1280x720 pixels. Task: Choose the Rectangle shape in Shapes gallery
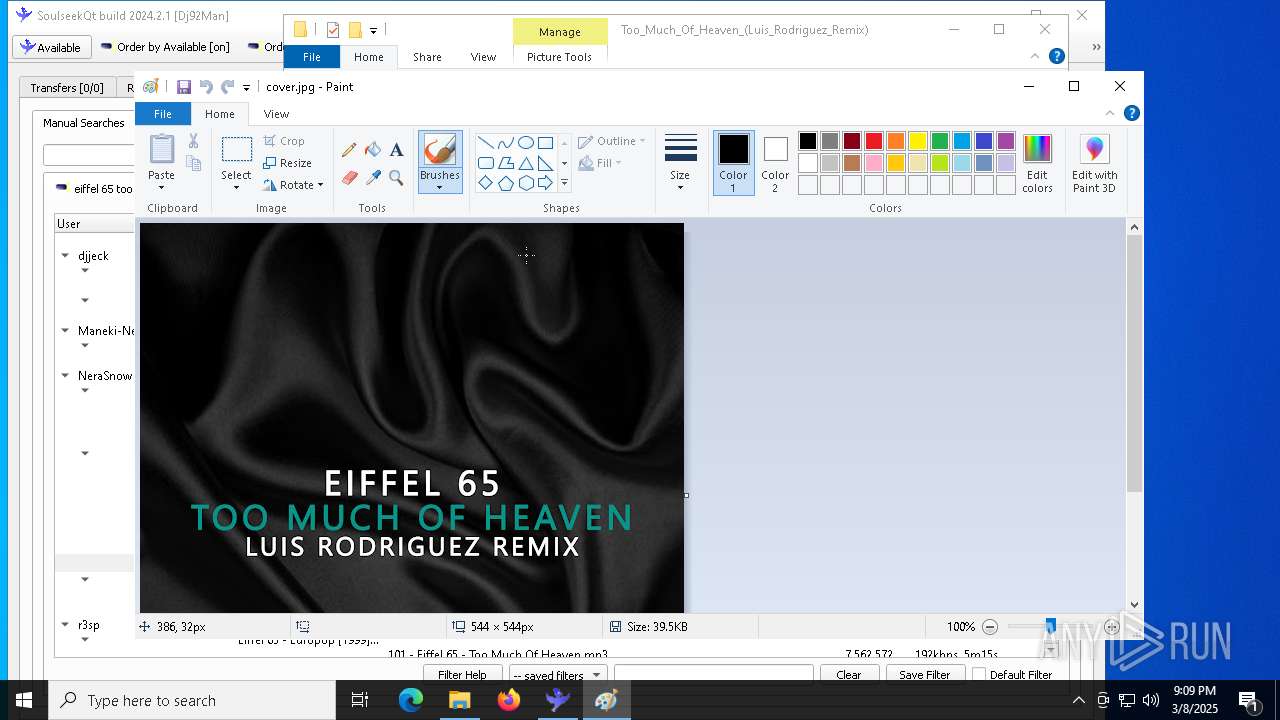(x=545, y=142)
